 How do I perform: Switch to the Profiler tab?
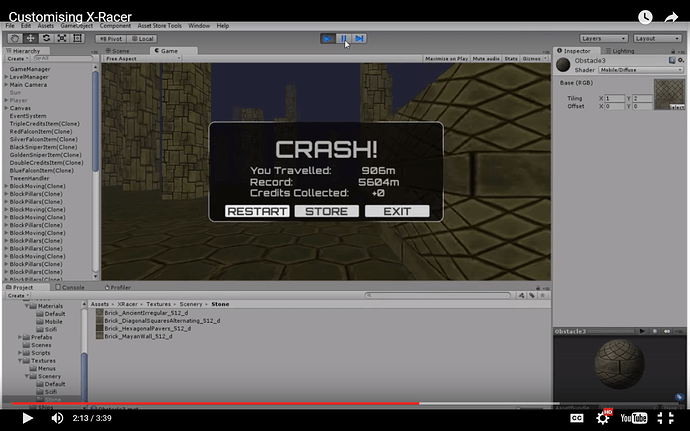click(117, 287)
